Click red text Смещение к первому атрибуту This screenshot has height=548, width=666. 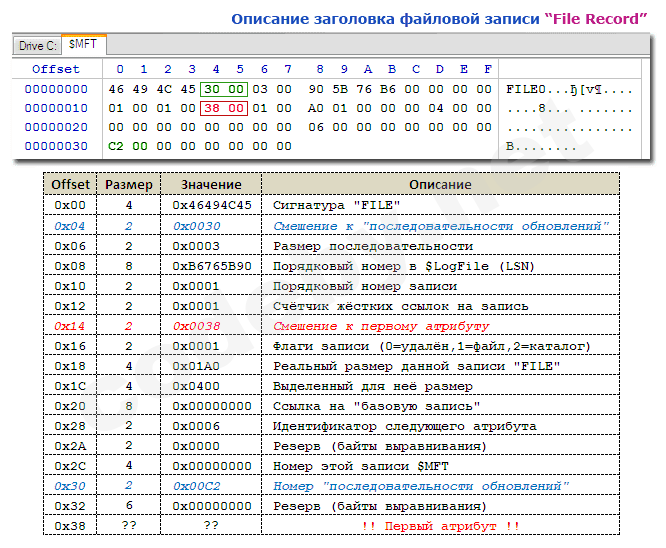[x=381, y=326]
